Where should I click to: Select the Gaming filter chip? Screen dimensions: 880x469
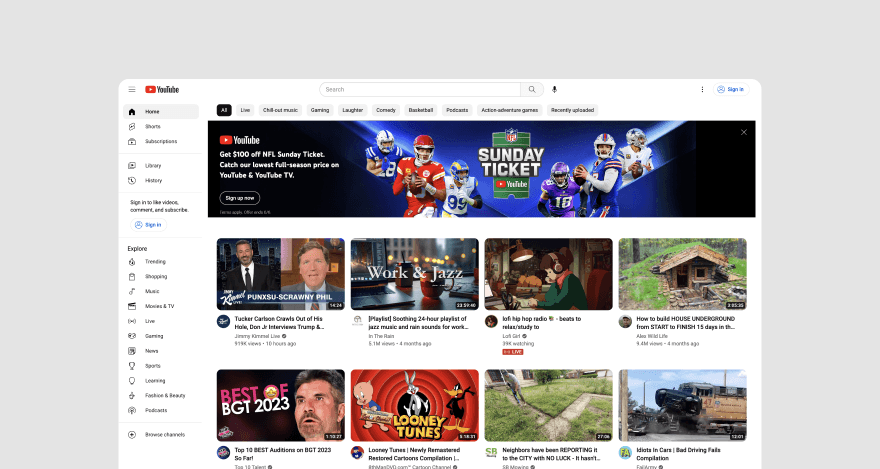[320, 110]
